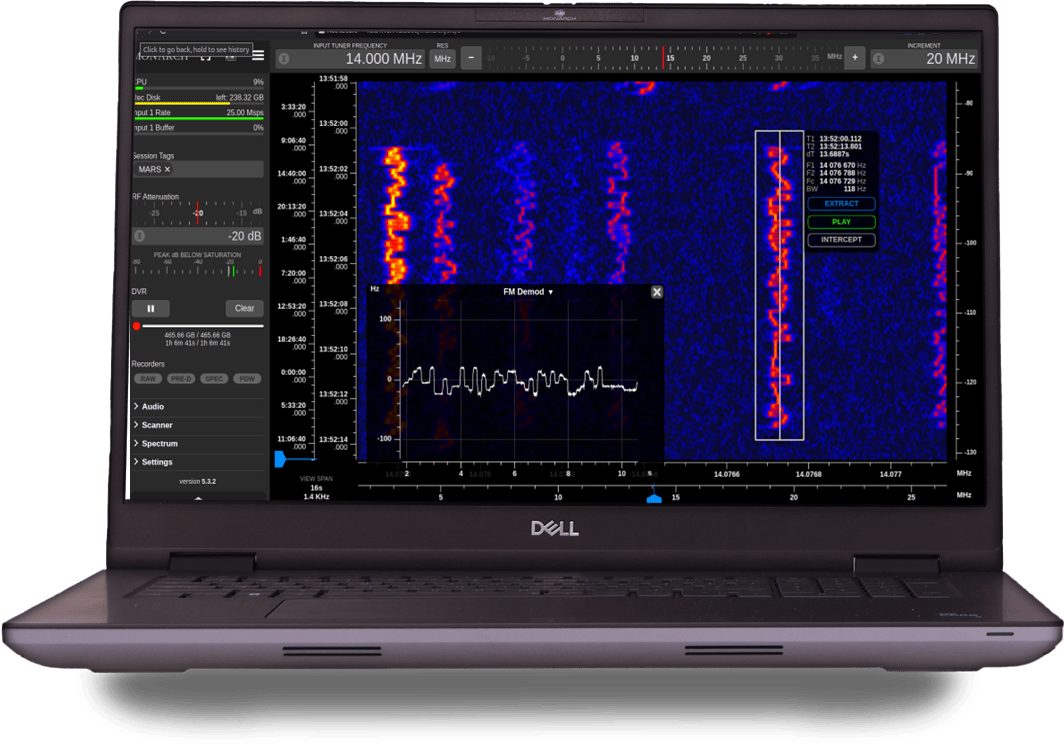
Task: Click the blue time marker on left timeline
Action: click(x=280, y=458)
